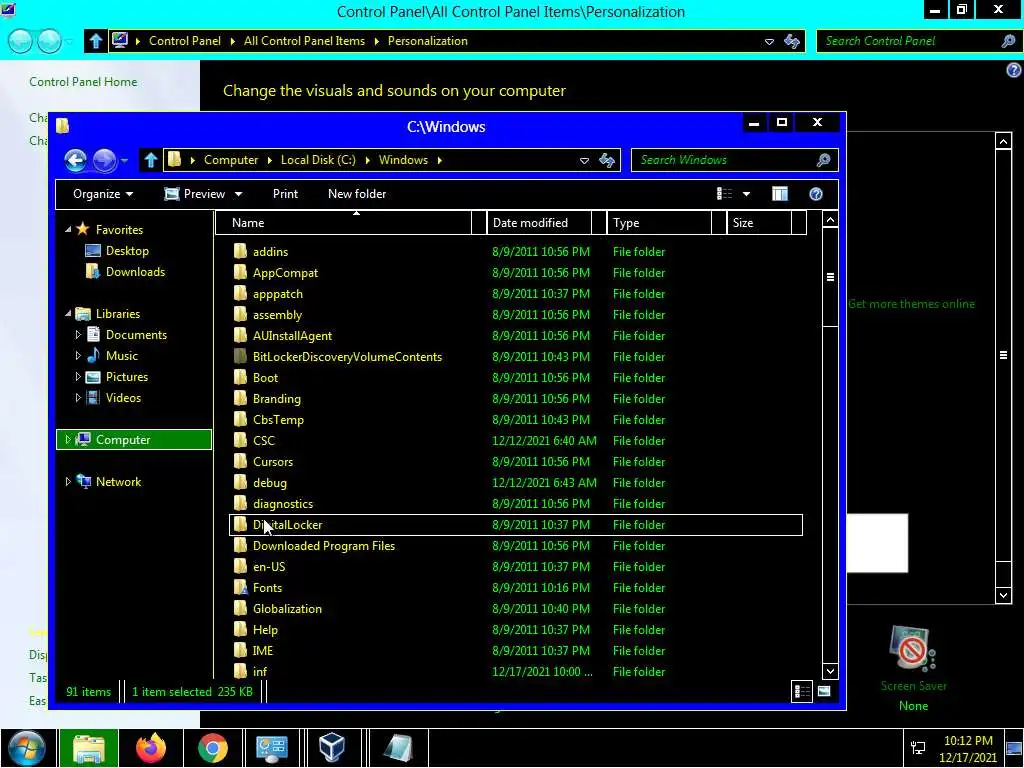Viewport: 1024px width, 768px height.
Task: Open view options dropdown arrow
Action: point(746,194)
